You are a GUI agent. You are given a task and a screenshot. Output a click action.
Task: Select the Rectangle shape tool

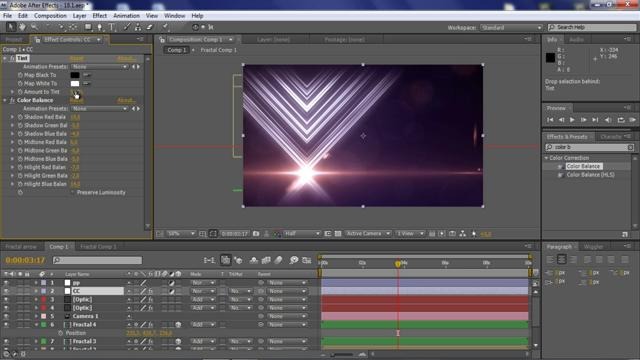88,27
